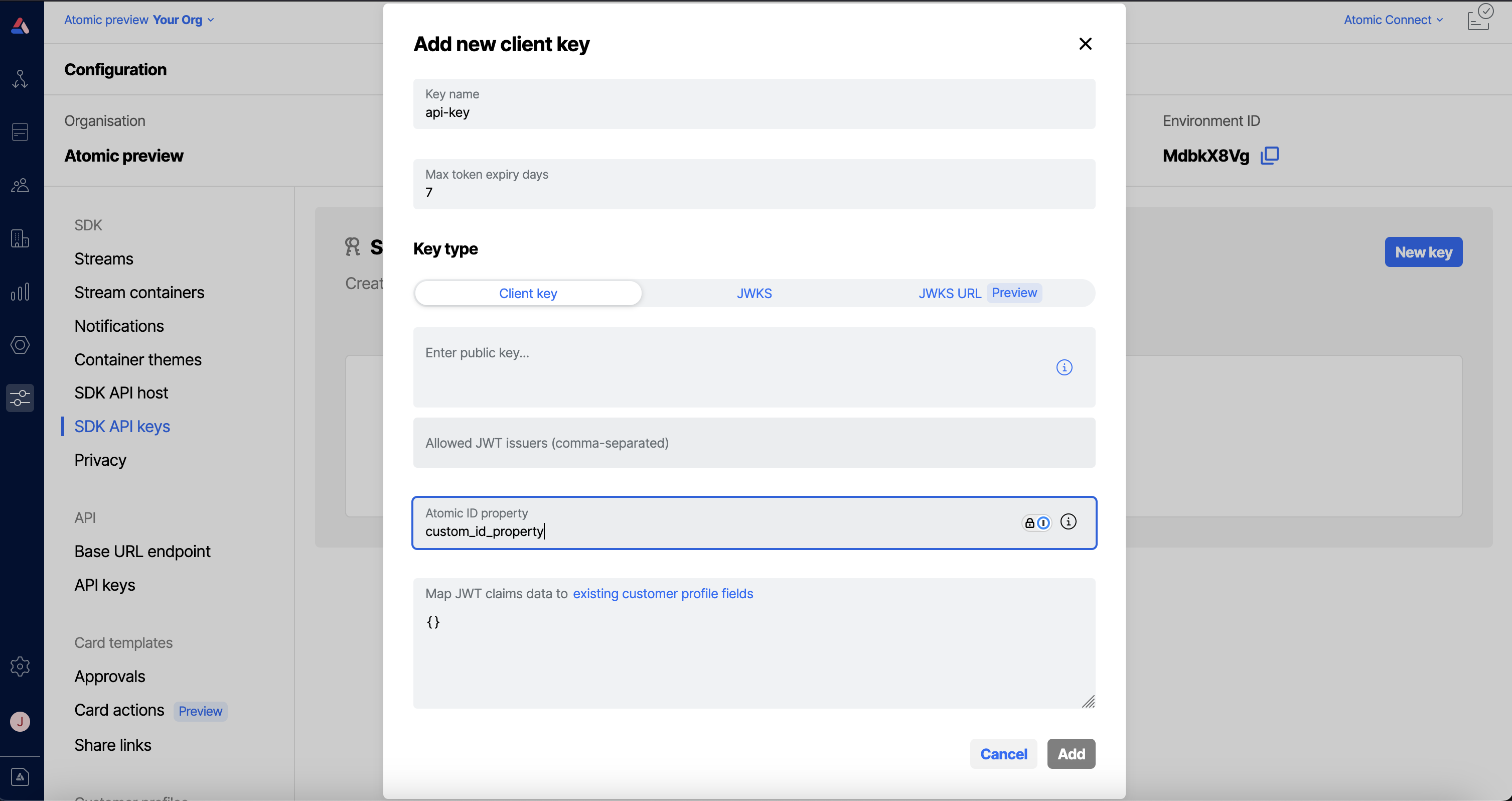Select the configuration sliders icon in sidebar
Screen dimensions: 1512x801
pos(20,398)
